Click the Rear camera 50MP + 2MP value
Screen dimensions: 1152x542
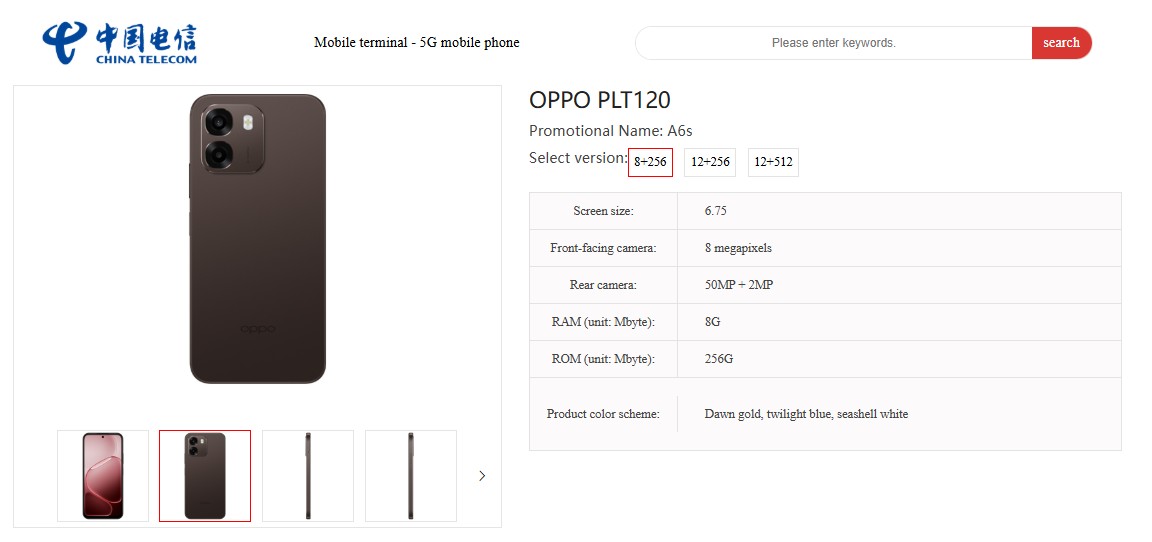pyautogui.click(x=739, y=285)
